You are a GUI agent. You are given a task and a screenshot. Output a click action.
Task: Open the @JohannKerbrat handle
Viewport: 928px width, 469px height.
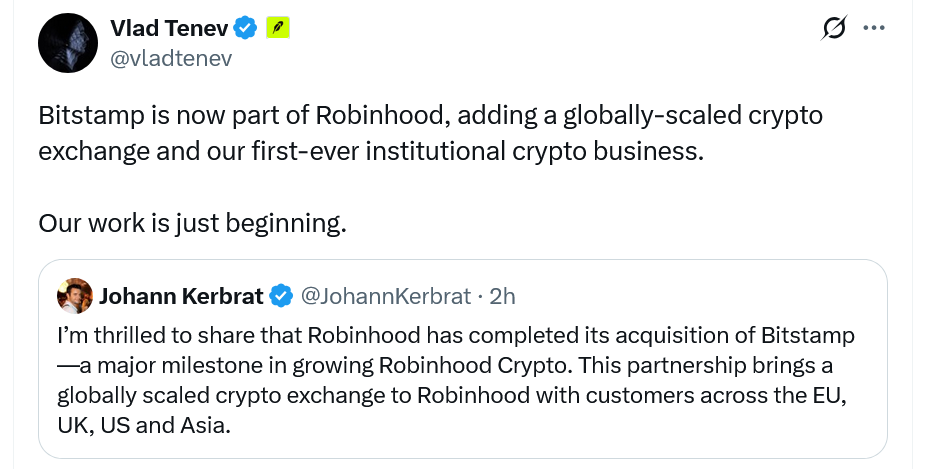pyautogui.click(x=385, y=296)
